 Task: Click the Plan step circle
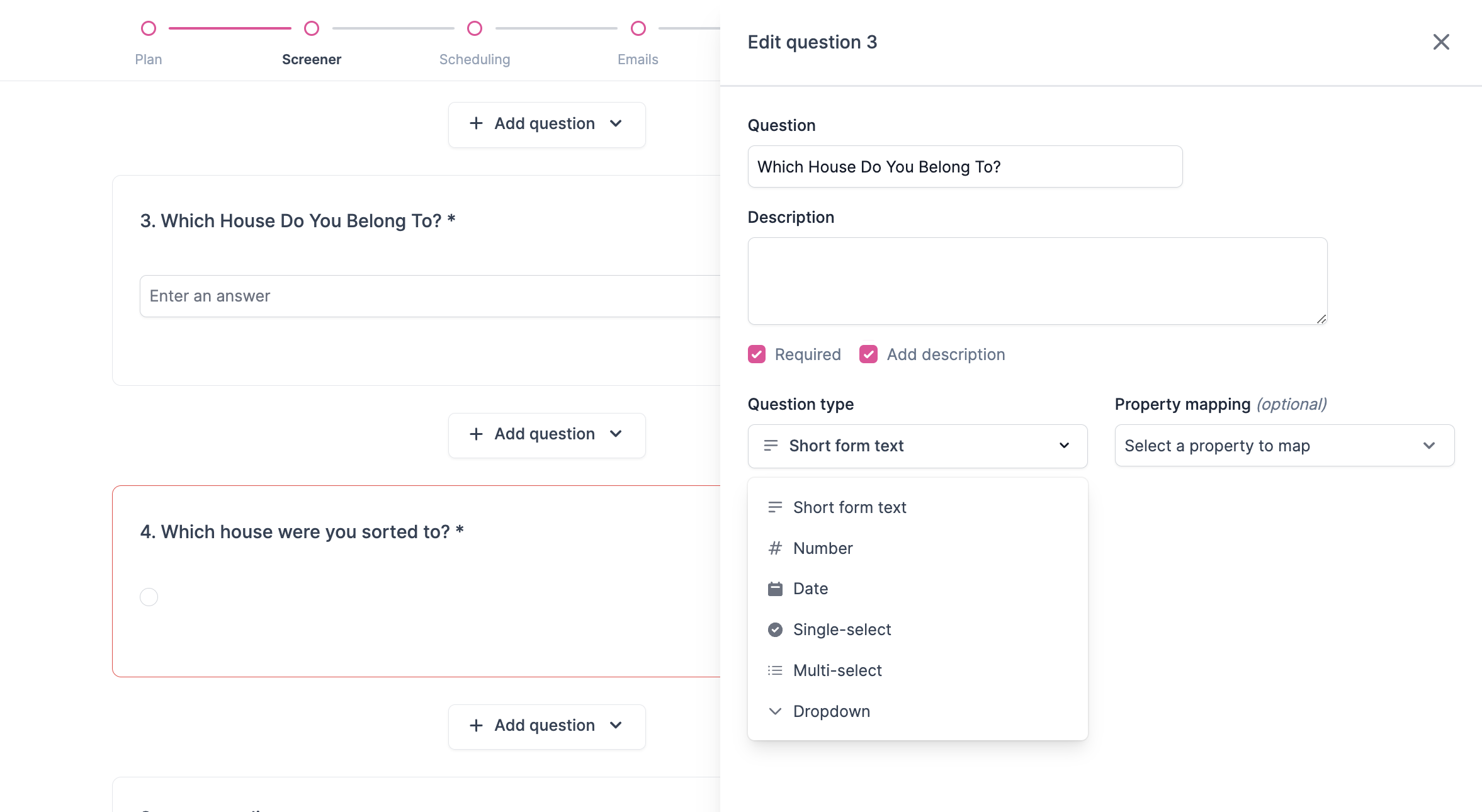tap(149, 28)
